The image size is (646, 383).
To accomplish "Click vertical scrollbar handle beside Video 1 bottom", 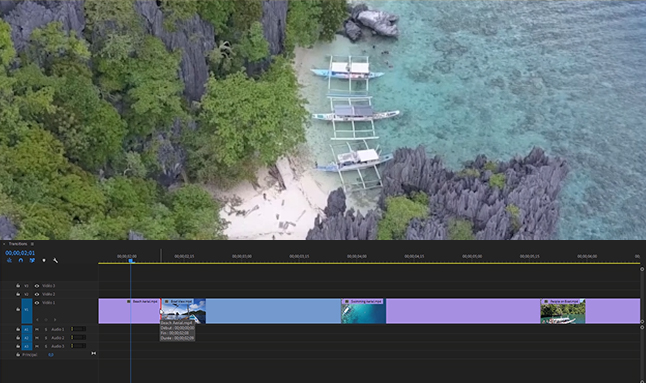I will 642,321.
